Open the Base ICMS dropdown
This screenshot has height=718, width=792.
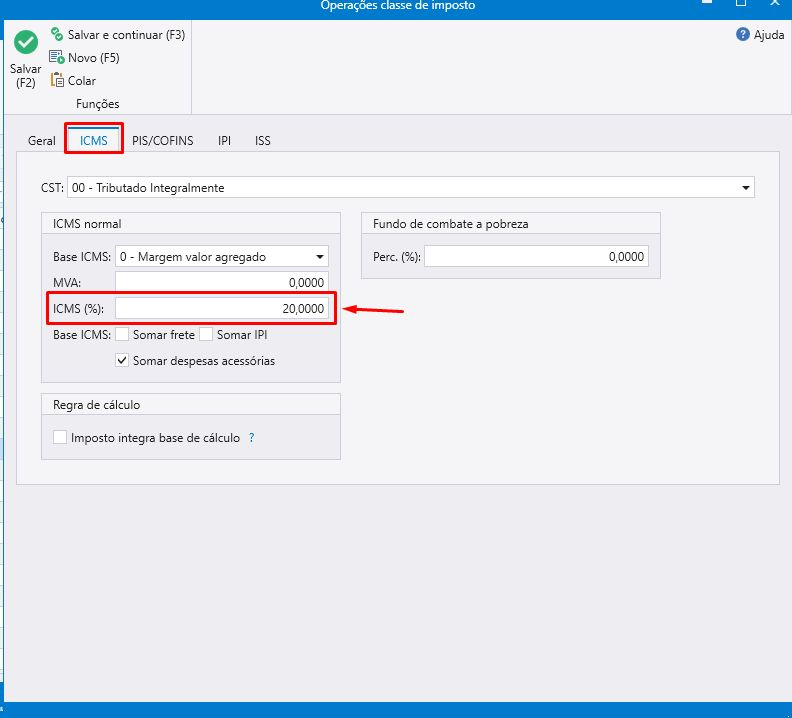320,257
